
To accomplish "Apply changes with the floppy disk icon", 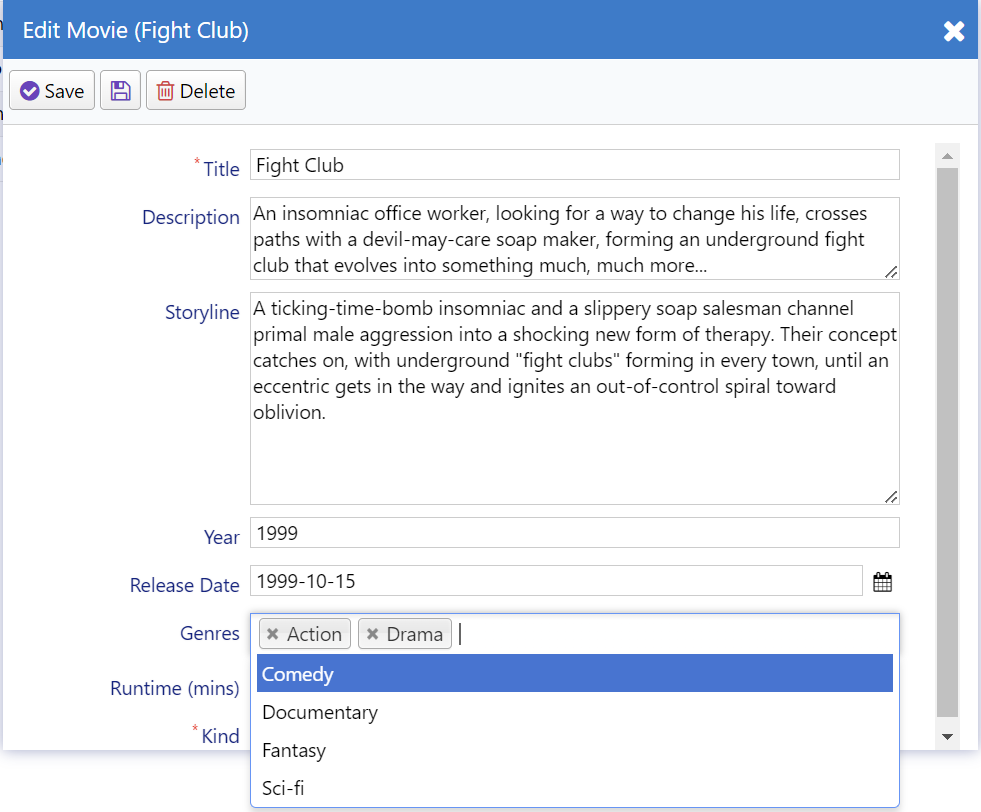I will [120, 90].
